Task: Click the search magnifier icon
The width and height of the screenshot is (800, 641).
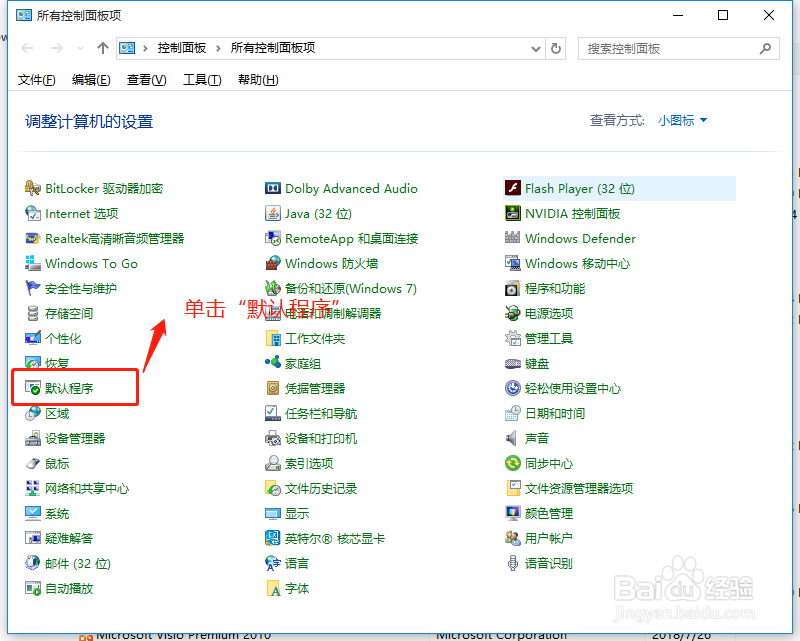Action: 765,48
